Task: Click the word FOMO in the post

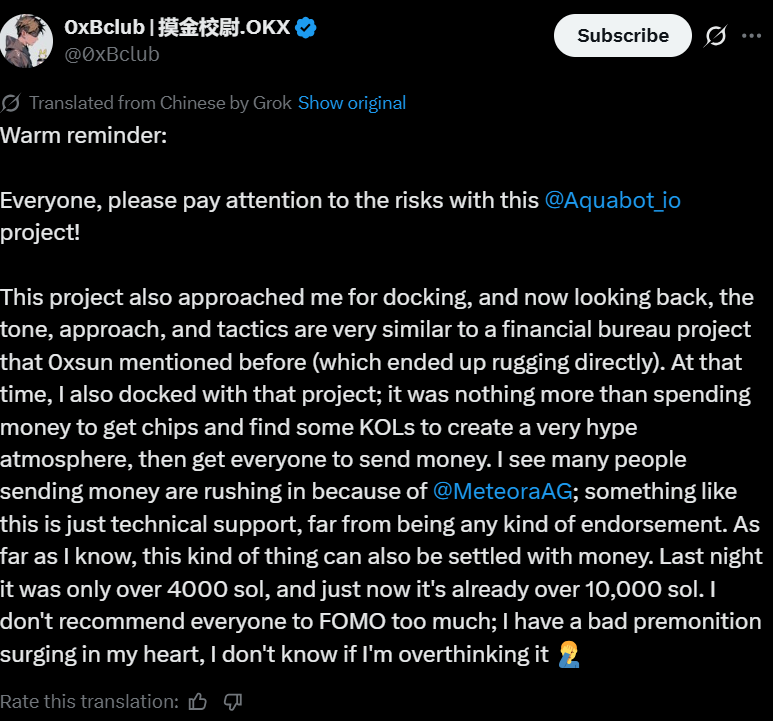Action: click(352, 621)
